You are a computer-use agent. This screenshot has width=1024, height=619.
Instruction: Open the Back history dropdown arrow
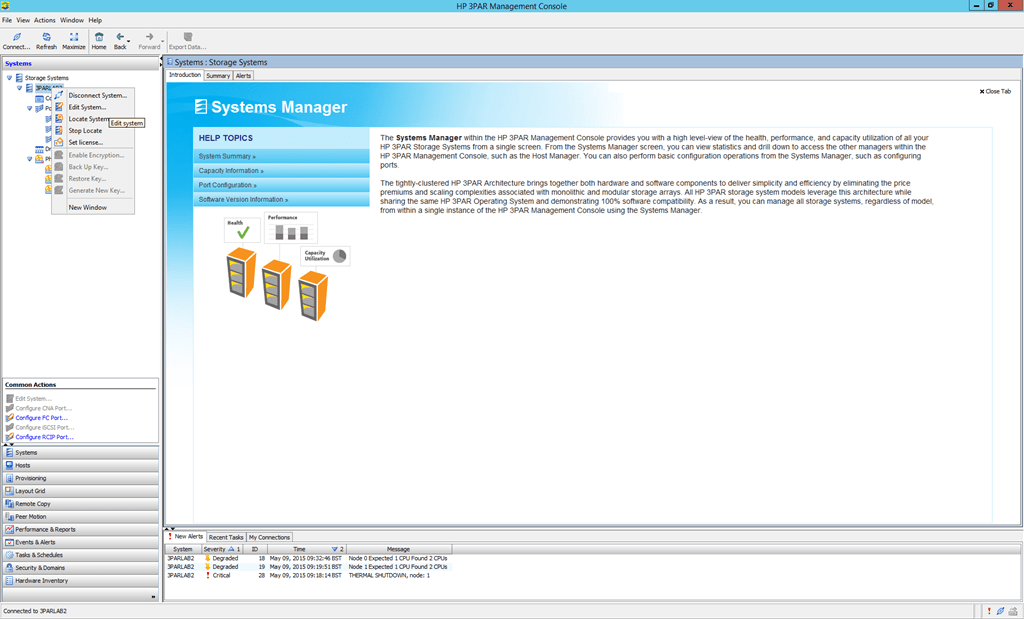pyautogui.click(x=129, y=41)
